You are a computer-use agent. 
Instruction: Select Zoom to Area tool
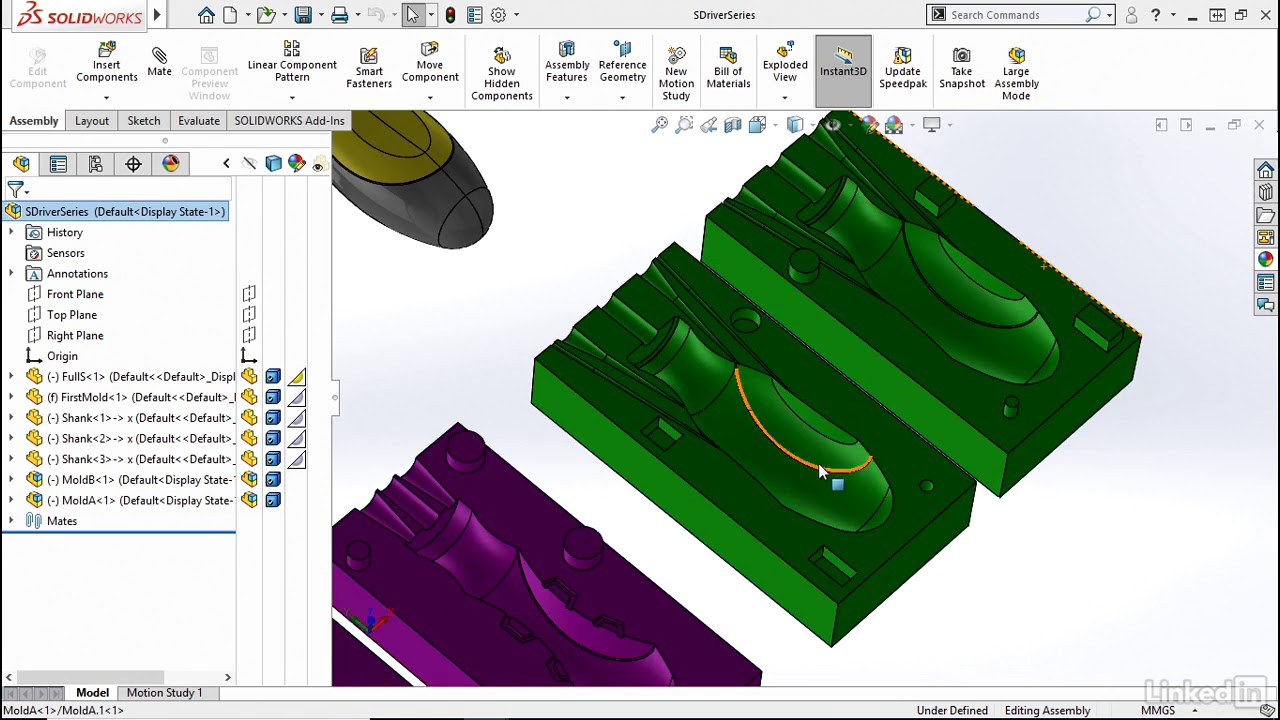coord(684,125)
